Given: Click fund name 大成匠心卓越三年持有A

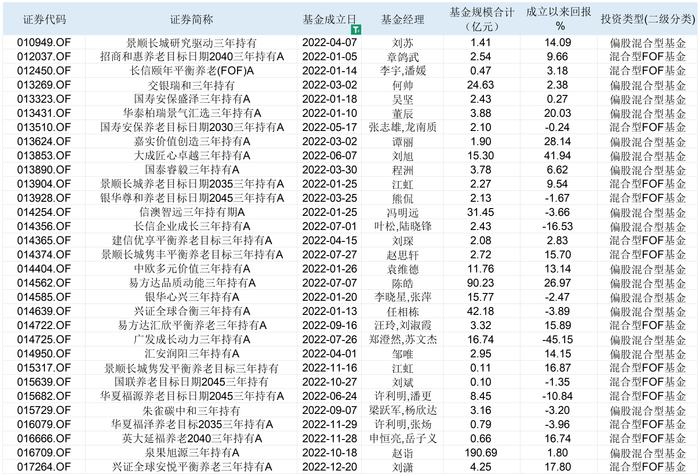Looking at the screenshot, I should [192, 156].
